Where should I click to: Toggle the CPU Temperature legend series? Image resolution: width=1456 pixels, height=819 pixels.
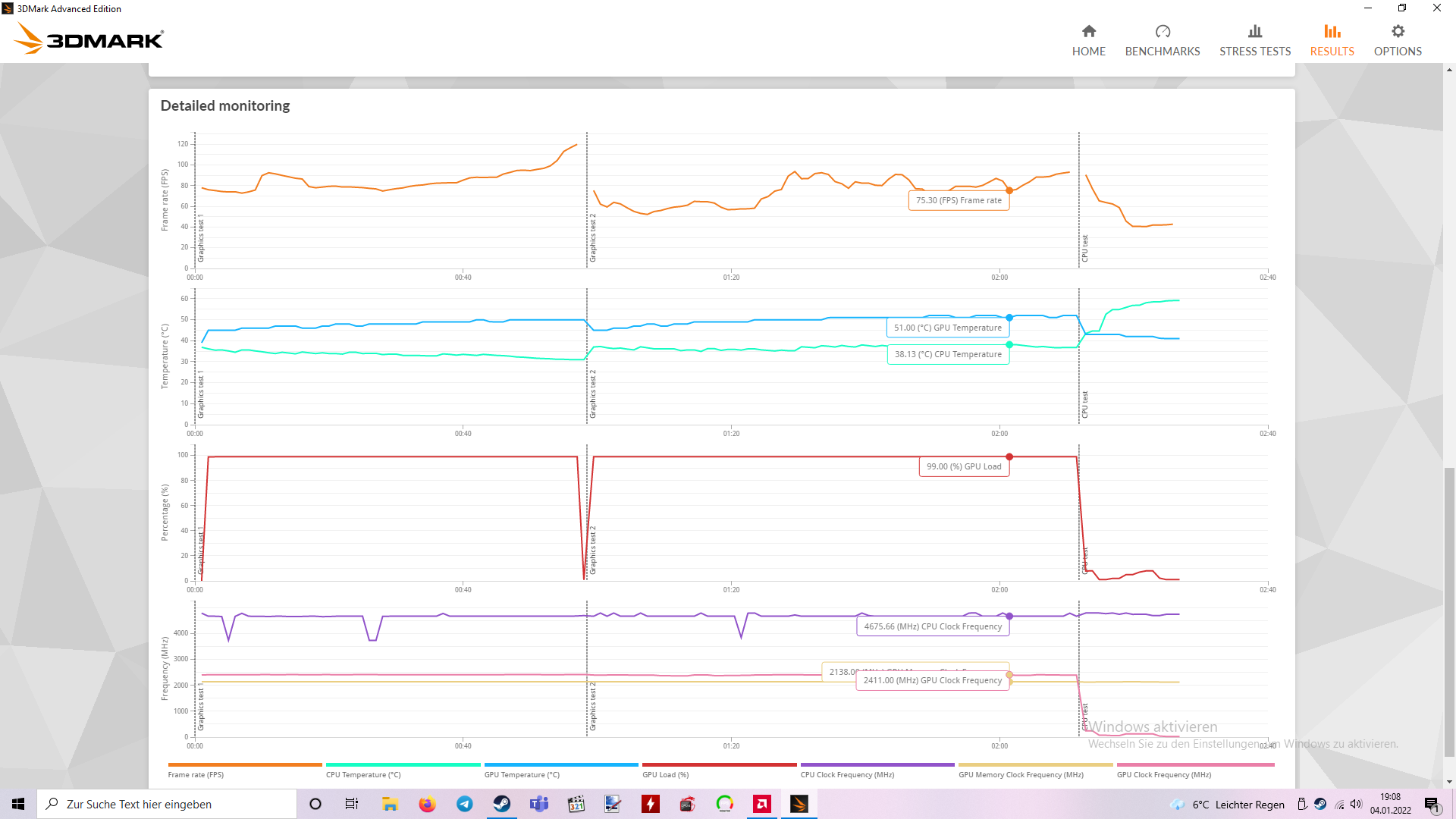tap(363, 774)
